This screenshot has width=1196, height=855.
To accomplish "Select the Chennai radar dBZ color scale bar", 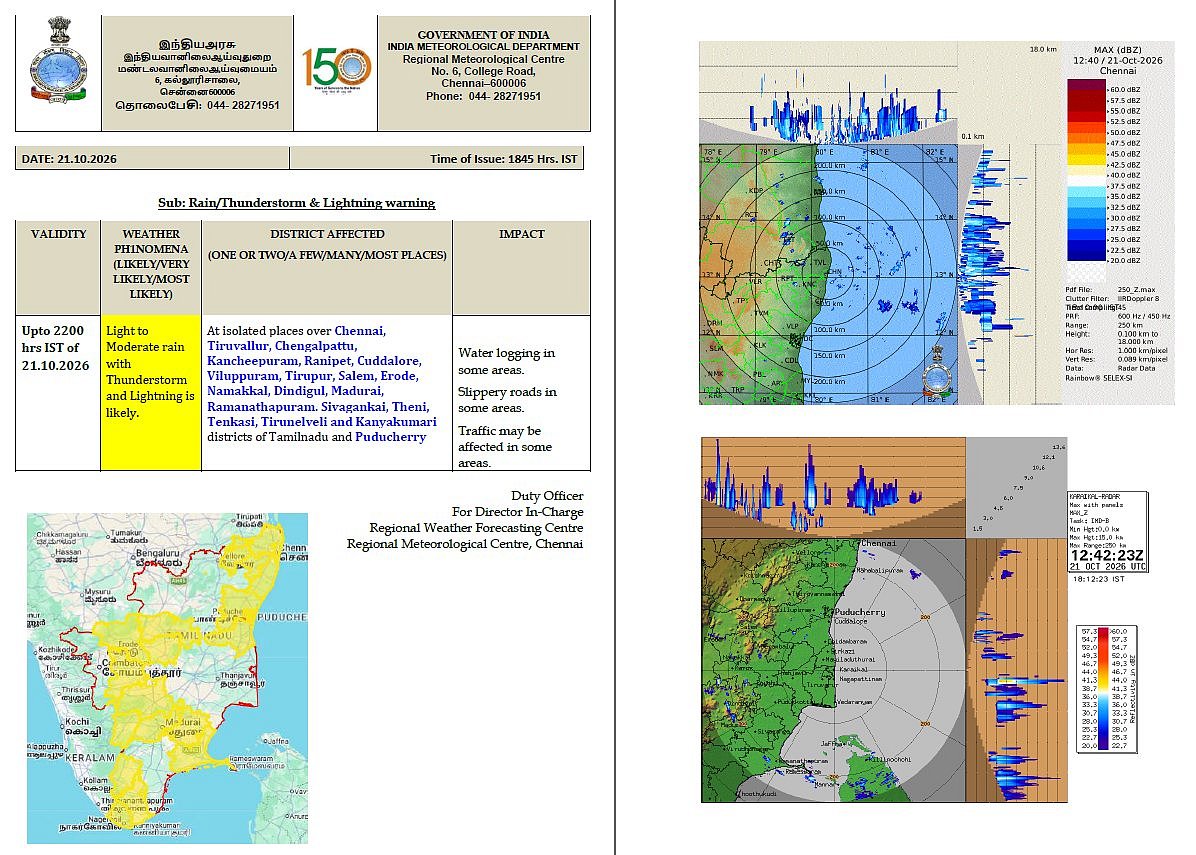I will [1086, 170].
